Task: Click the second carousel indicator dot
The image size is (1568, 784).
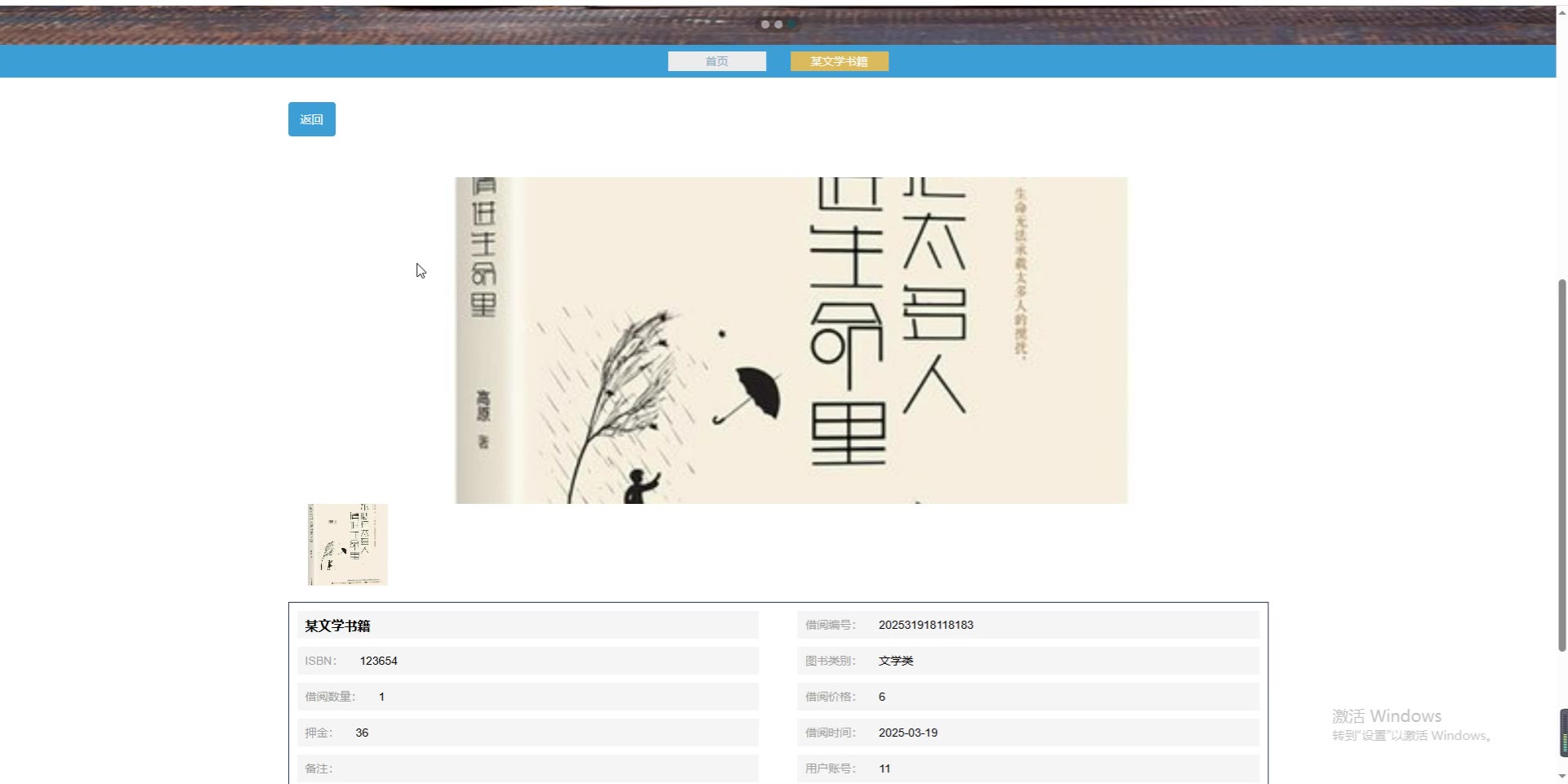Action: (778, 24)
